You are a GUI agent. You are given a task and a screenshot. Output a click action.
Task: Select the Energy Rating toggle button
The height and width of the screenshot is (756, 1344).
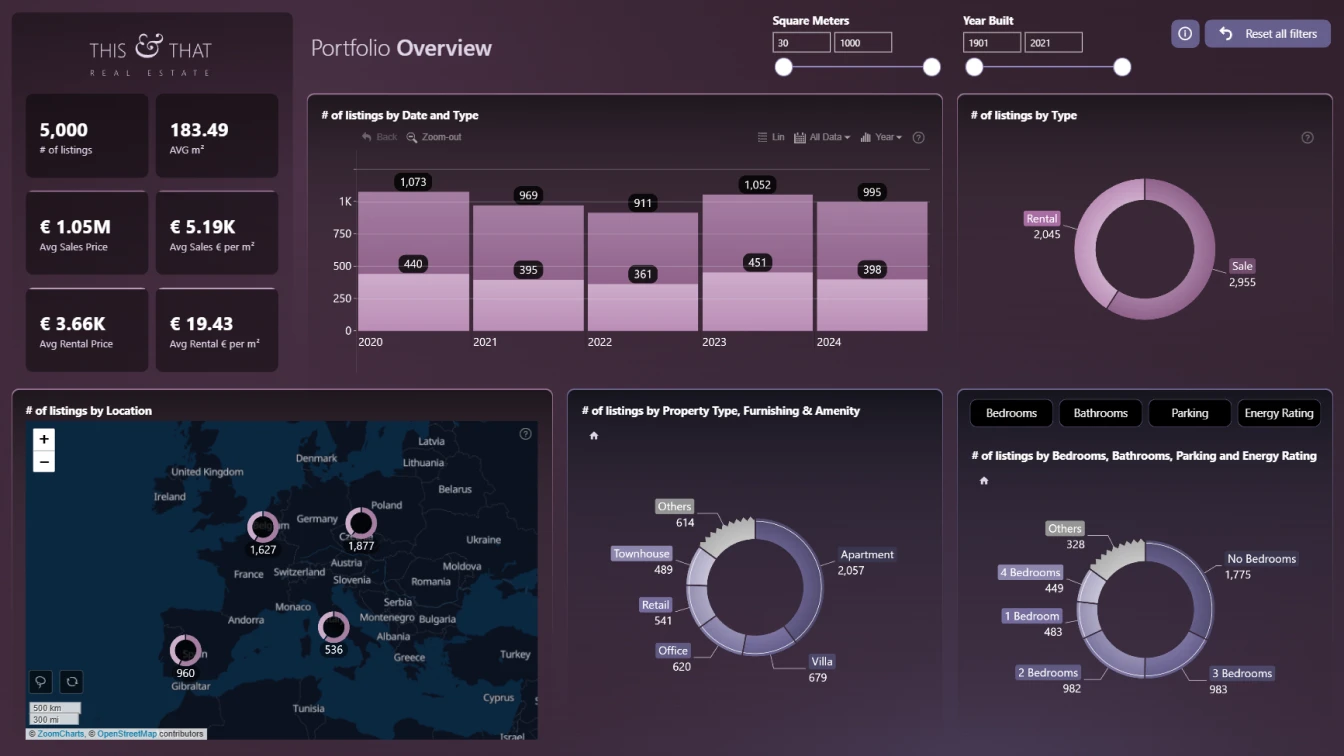(1278, 413)
